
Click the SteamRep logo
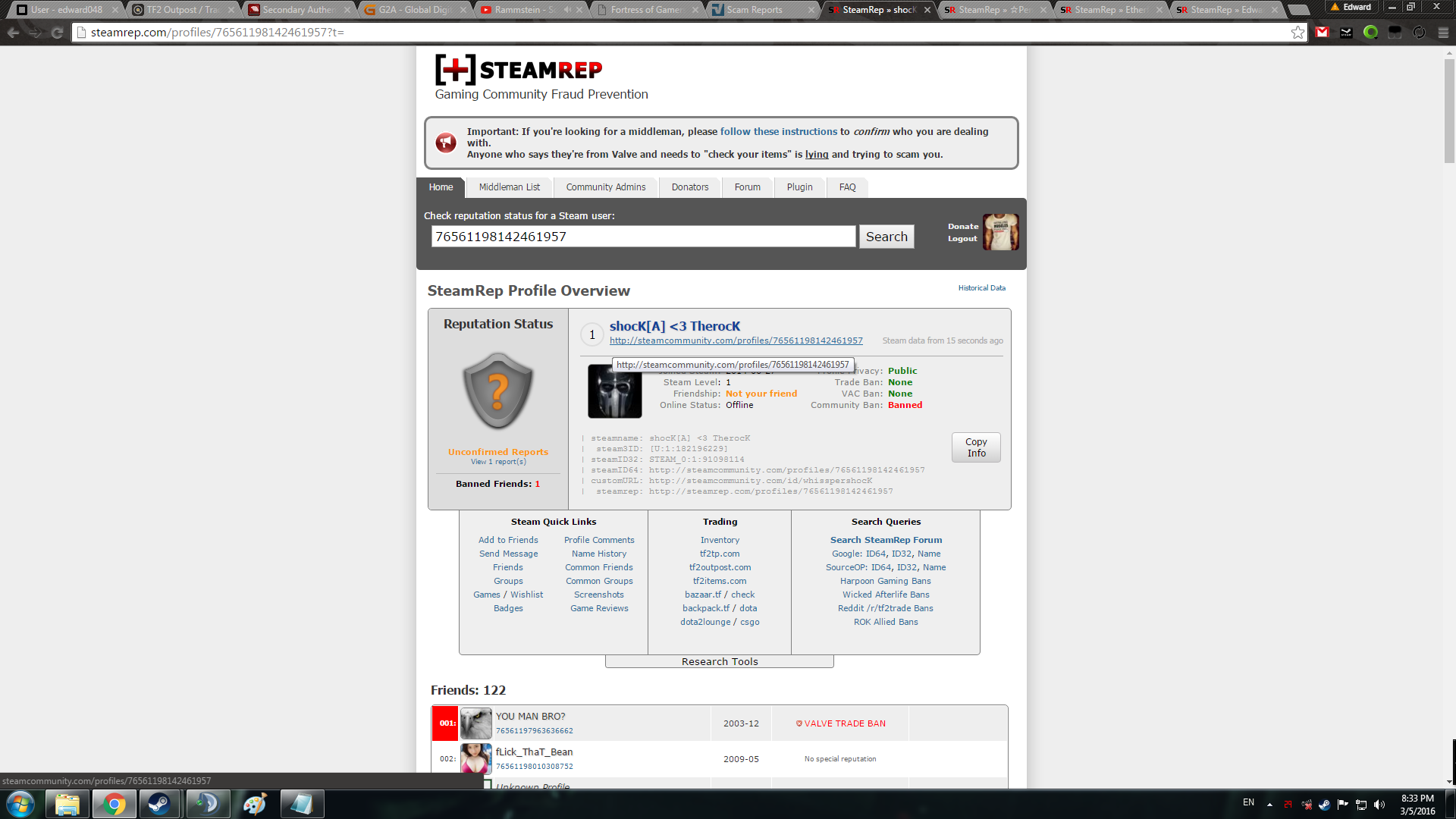coord(519,70)
